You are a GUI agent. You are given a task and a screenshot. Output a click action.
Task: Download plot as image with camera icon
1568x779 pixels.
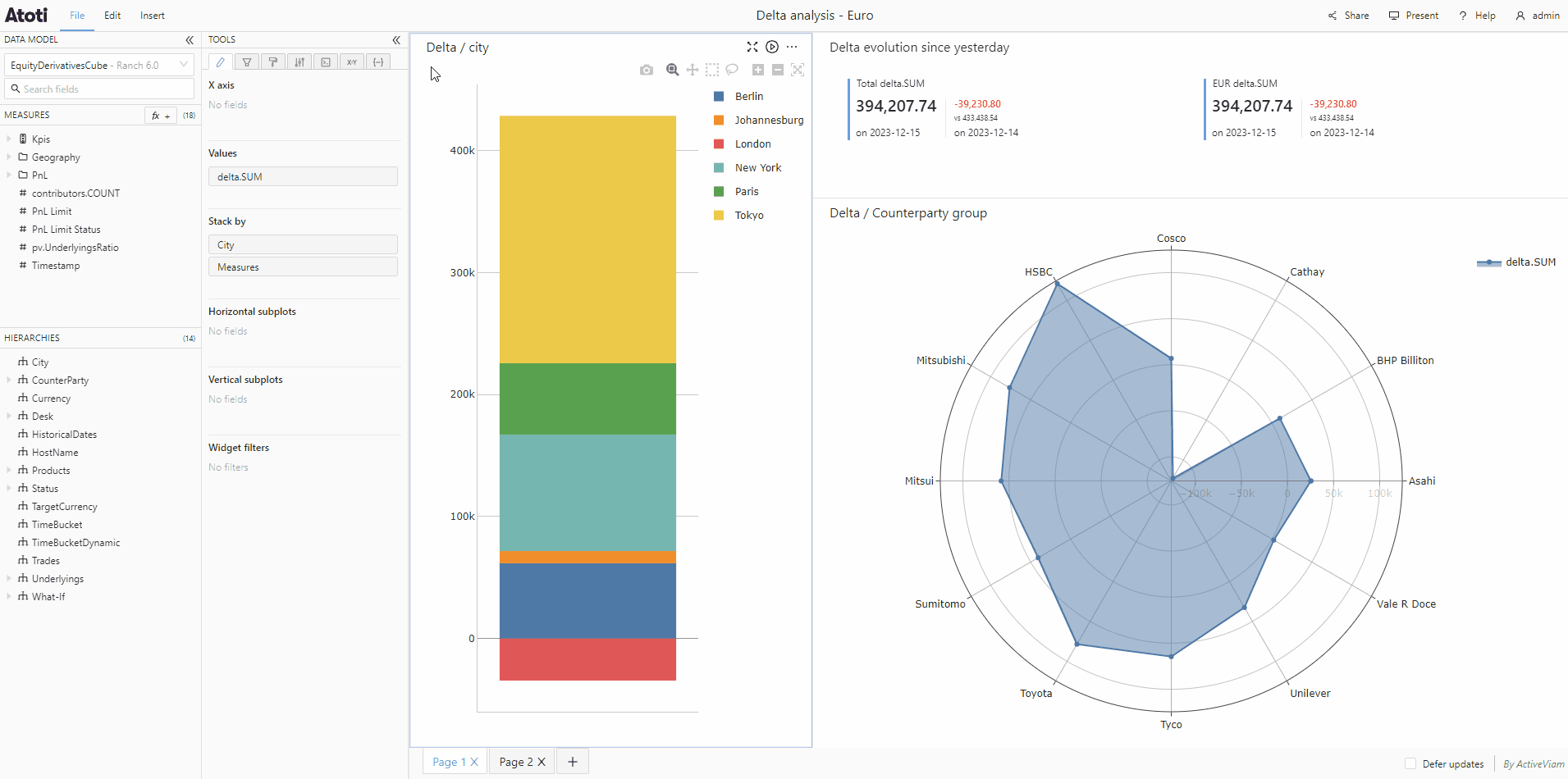647,70
